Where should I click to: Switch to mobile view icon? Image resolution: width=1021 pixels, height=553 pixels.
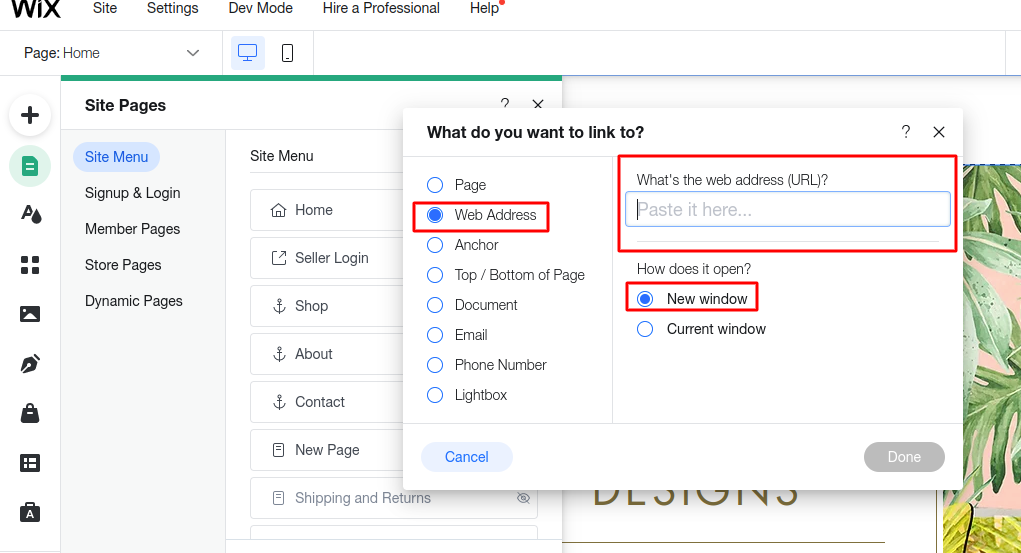pos(287,53)
